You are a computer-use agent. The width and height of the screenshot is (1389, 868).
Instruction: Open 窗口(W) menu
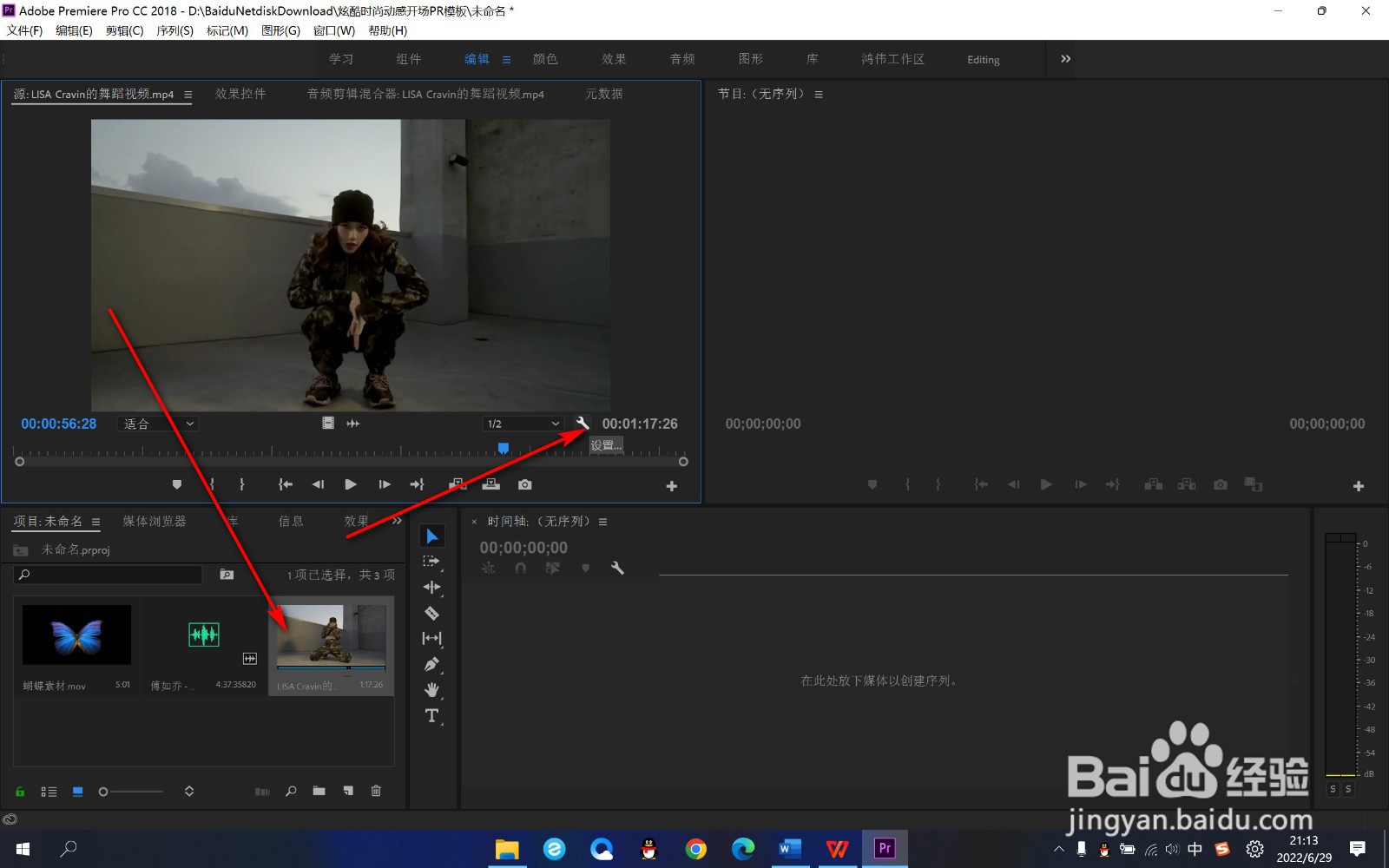(334, 30)
